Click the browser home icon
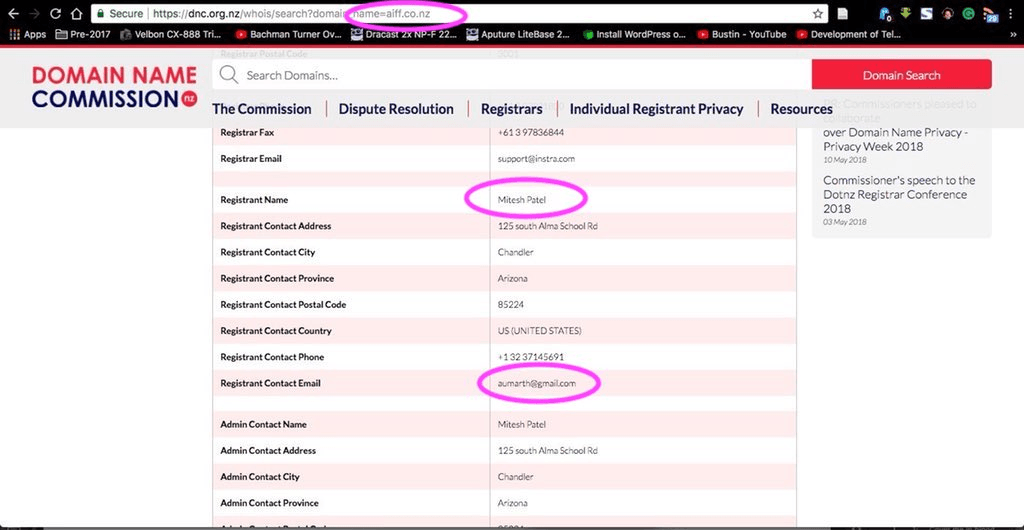The width and height of the screenshot is (1024, 530). [x=76, y=14]
